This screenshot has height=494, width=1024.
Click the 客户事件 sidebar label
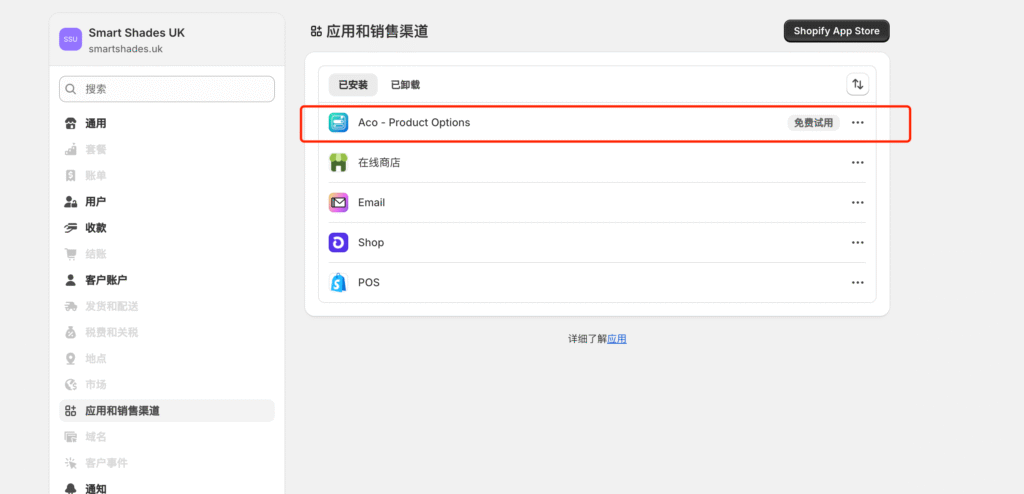(106, 463)
